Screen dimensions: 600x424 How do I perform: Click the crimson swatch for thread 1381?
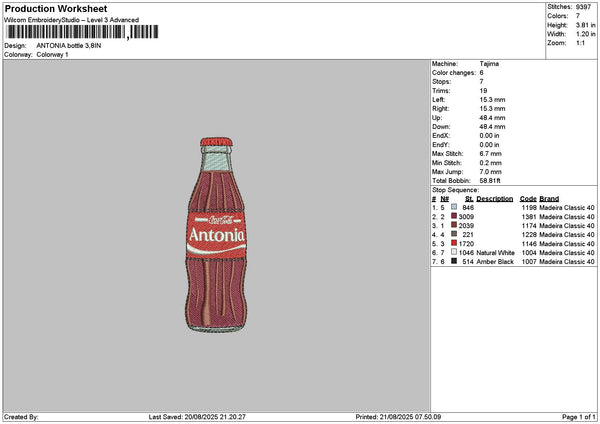(x=454, y=216)
